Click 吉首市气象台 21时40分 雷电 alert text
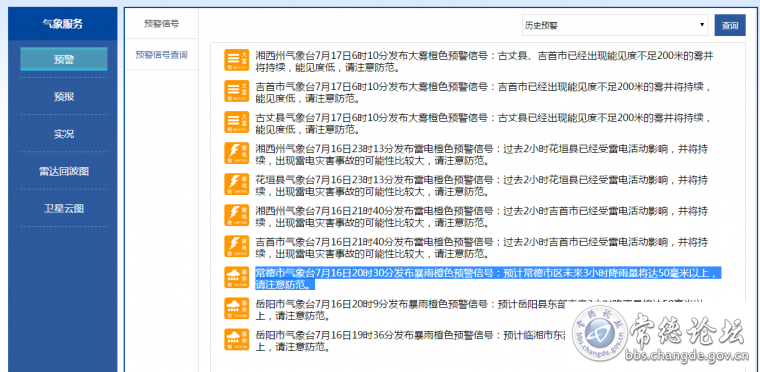 click(x=482, y=248)
